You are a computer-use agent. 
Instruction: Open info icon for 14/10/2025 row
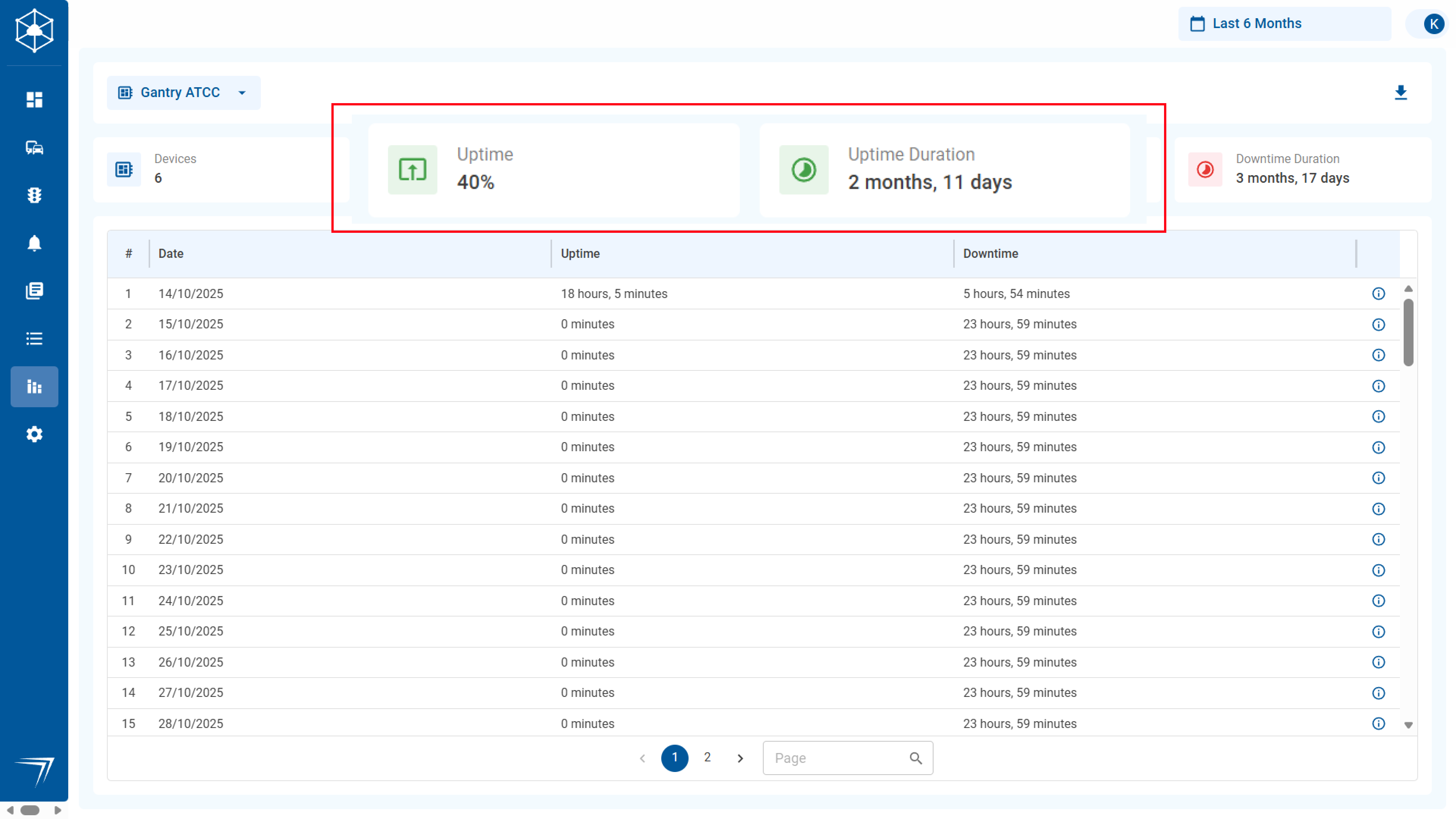coord(1379,293)
